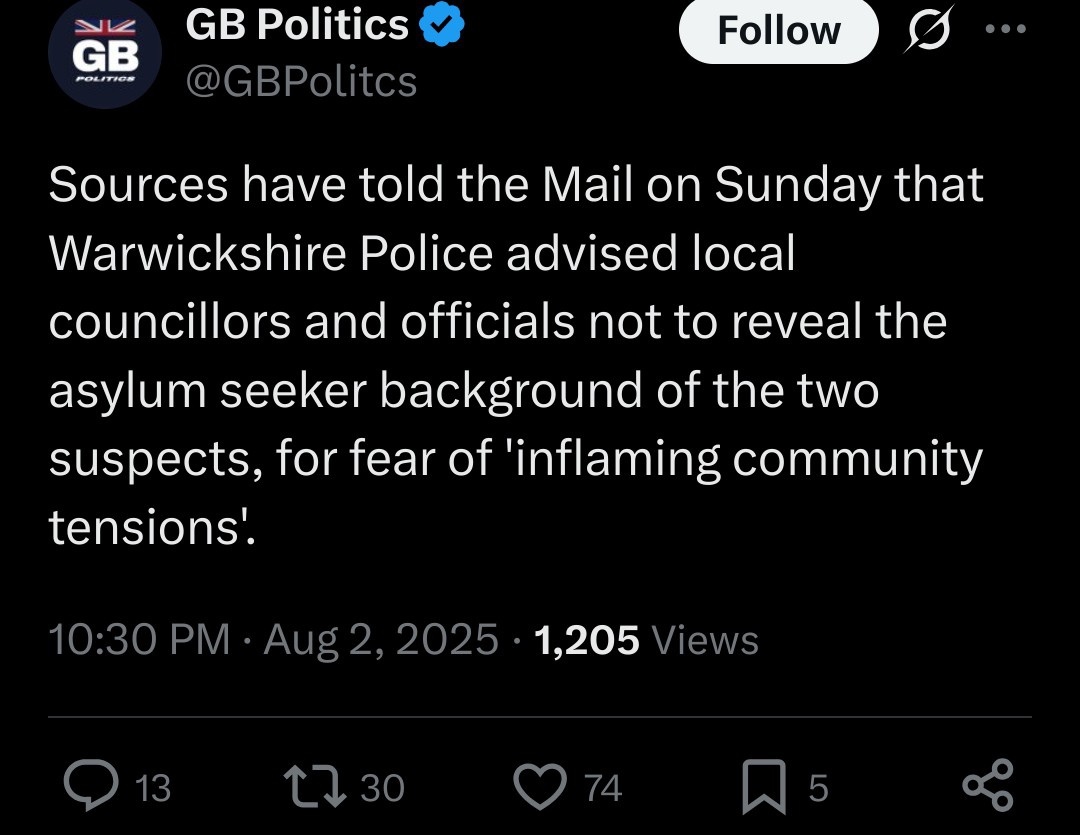Click the GB Politics display name
The width and height of the screenshot is (1080, 835).
point(297,26)
